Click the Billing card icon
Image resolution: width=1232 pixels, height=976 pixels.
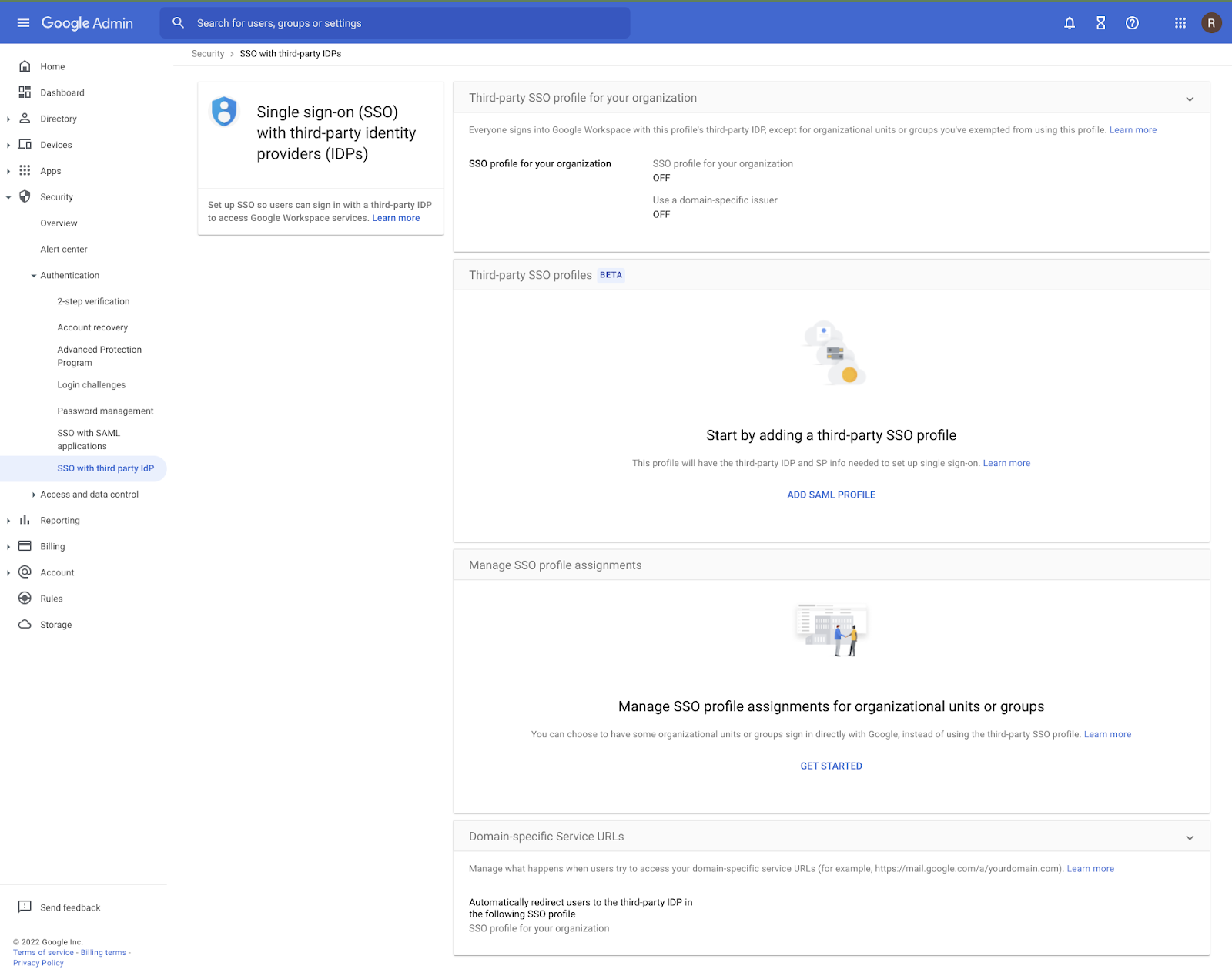point(25,546)
